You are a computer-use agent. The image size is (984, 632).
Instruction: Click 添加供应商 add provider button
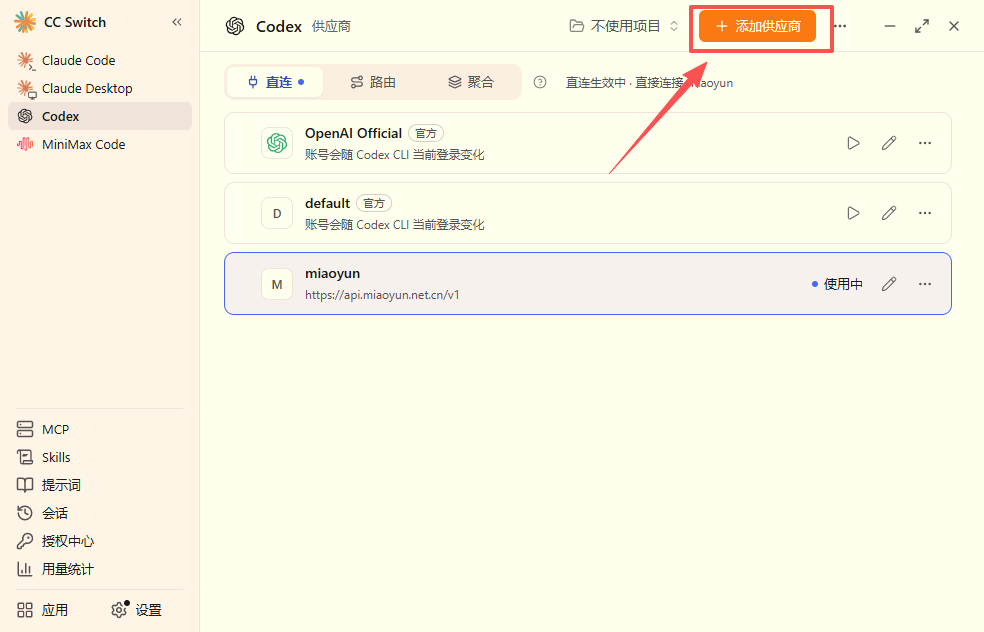click(757, 26)
